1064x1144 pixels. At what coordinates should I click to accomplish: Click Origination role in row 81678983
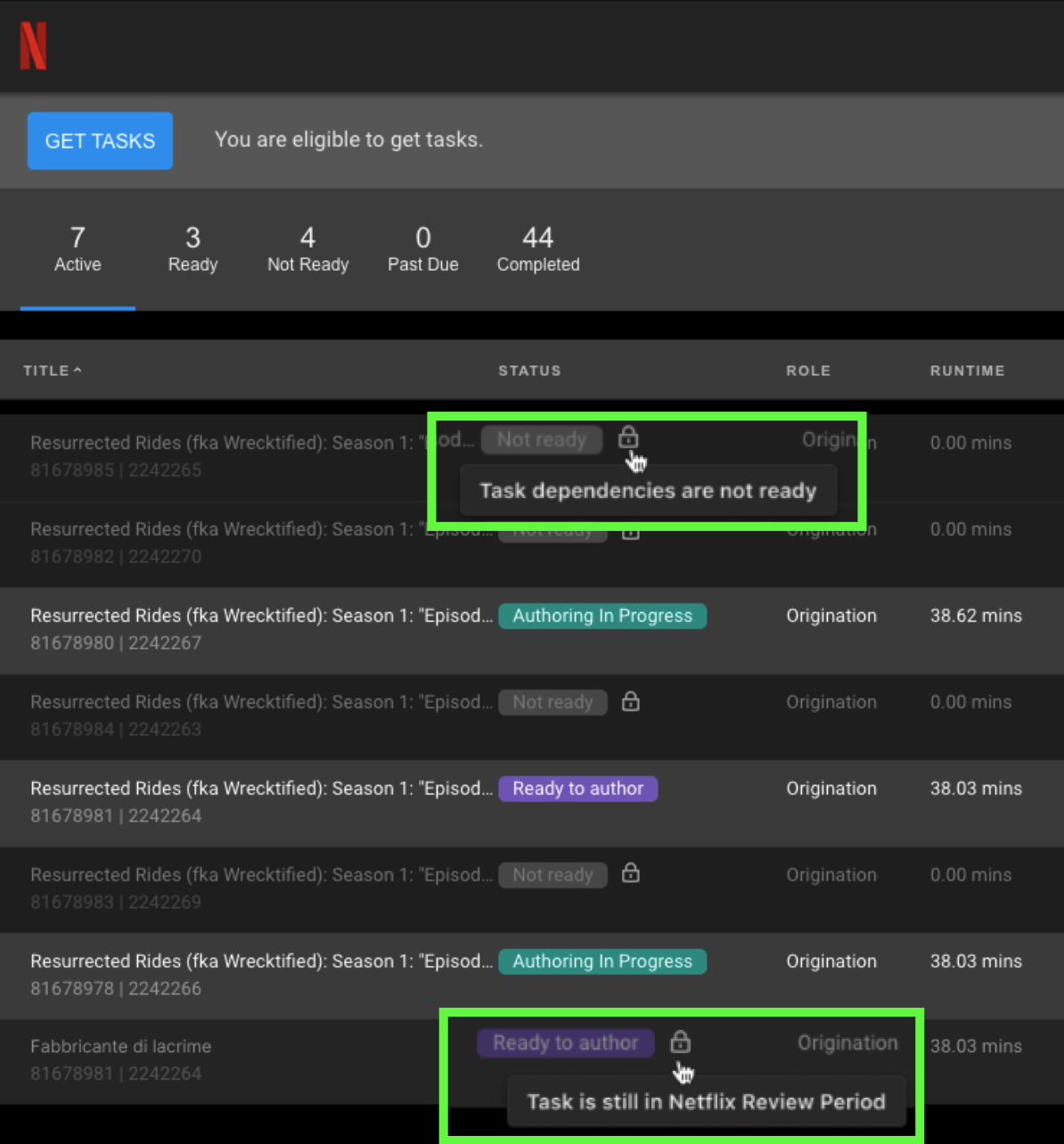coord(831,875)
